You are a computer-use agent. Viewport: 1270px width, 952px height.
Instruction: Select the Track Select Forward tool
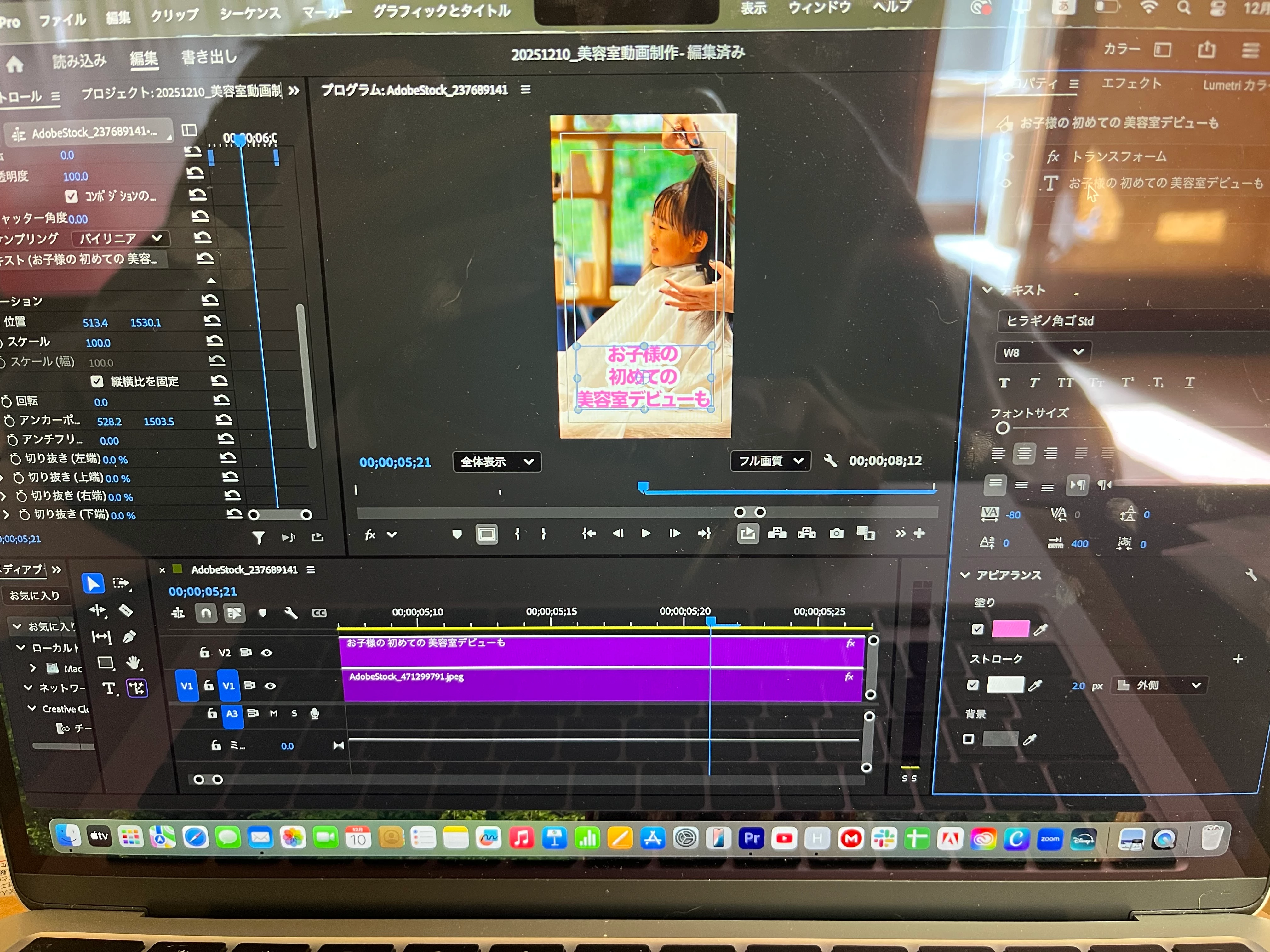[122, 584]
